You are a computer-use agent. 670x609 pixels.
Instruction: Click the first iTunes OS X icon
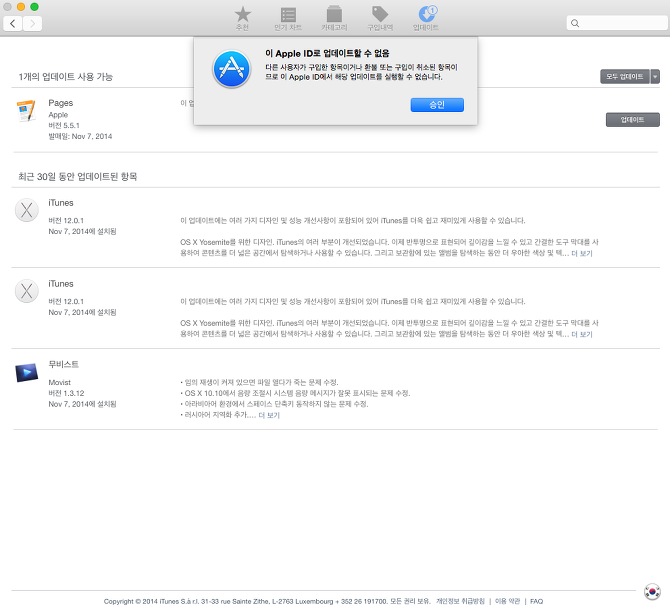pyautogui.click(x=26, y=210)
